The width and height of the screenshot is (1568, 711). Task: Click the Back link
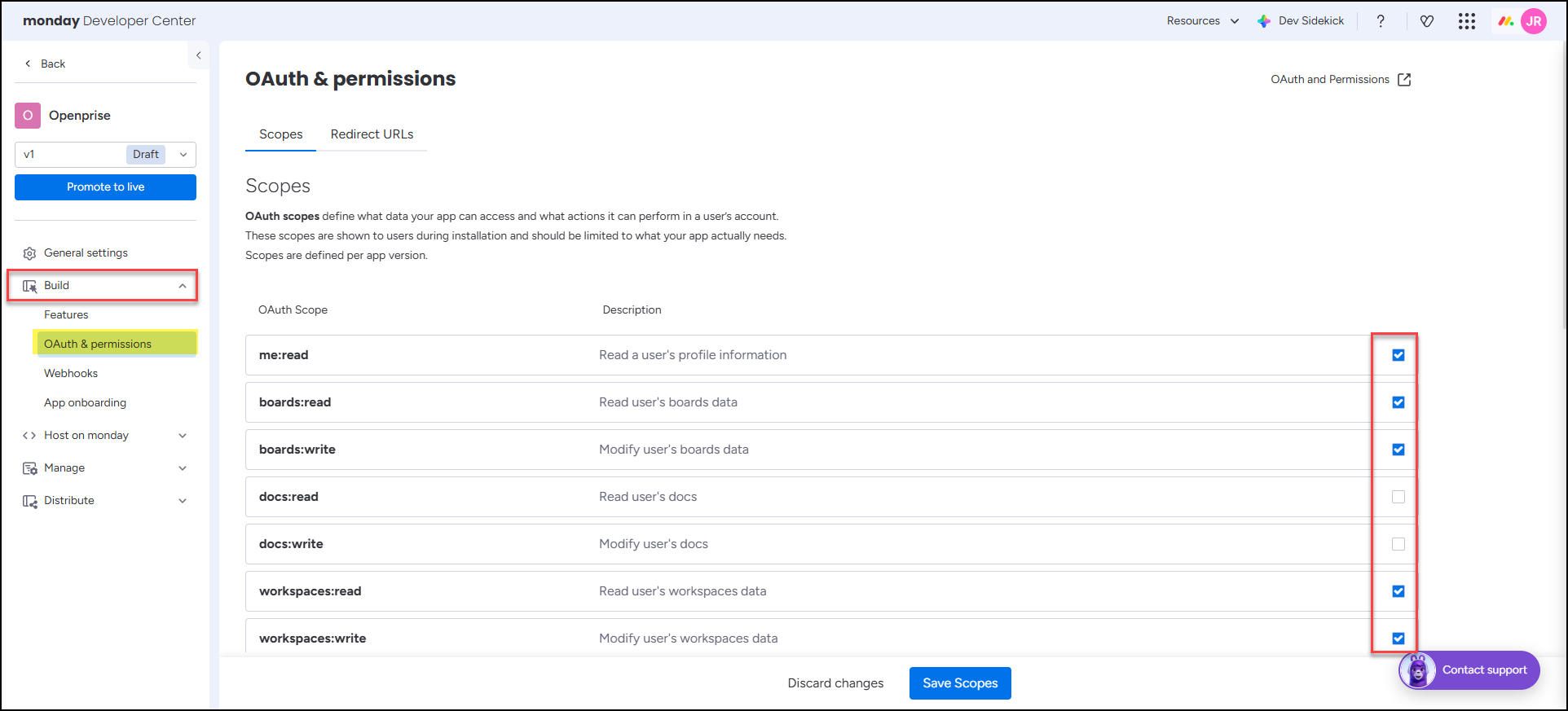coord(53,64)
